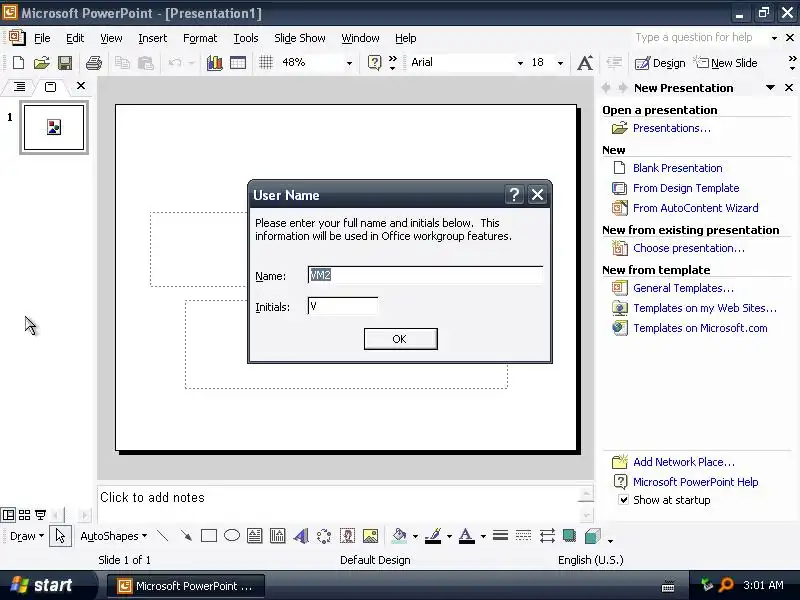Click the Select Objects pointer tool
Image resolution: width=800 pixels, height=600 pixels.
pos(60,536)
